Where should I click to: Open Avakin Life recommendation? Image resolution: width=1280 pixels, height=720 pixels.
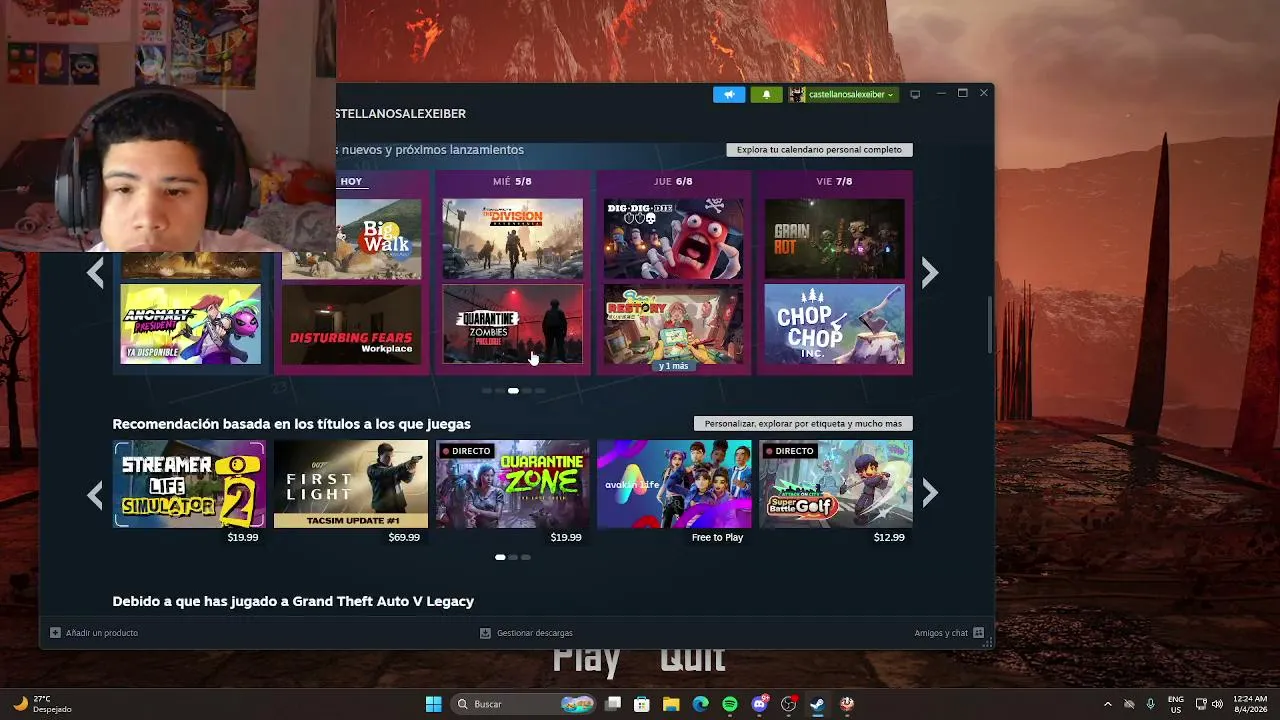pos(674,484)
